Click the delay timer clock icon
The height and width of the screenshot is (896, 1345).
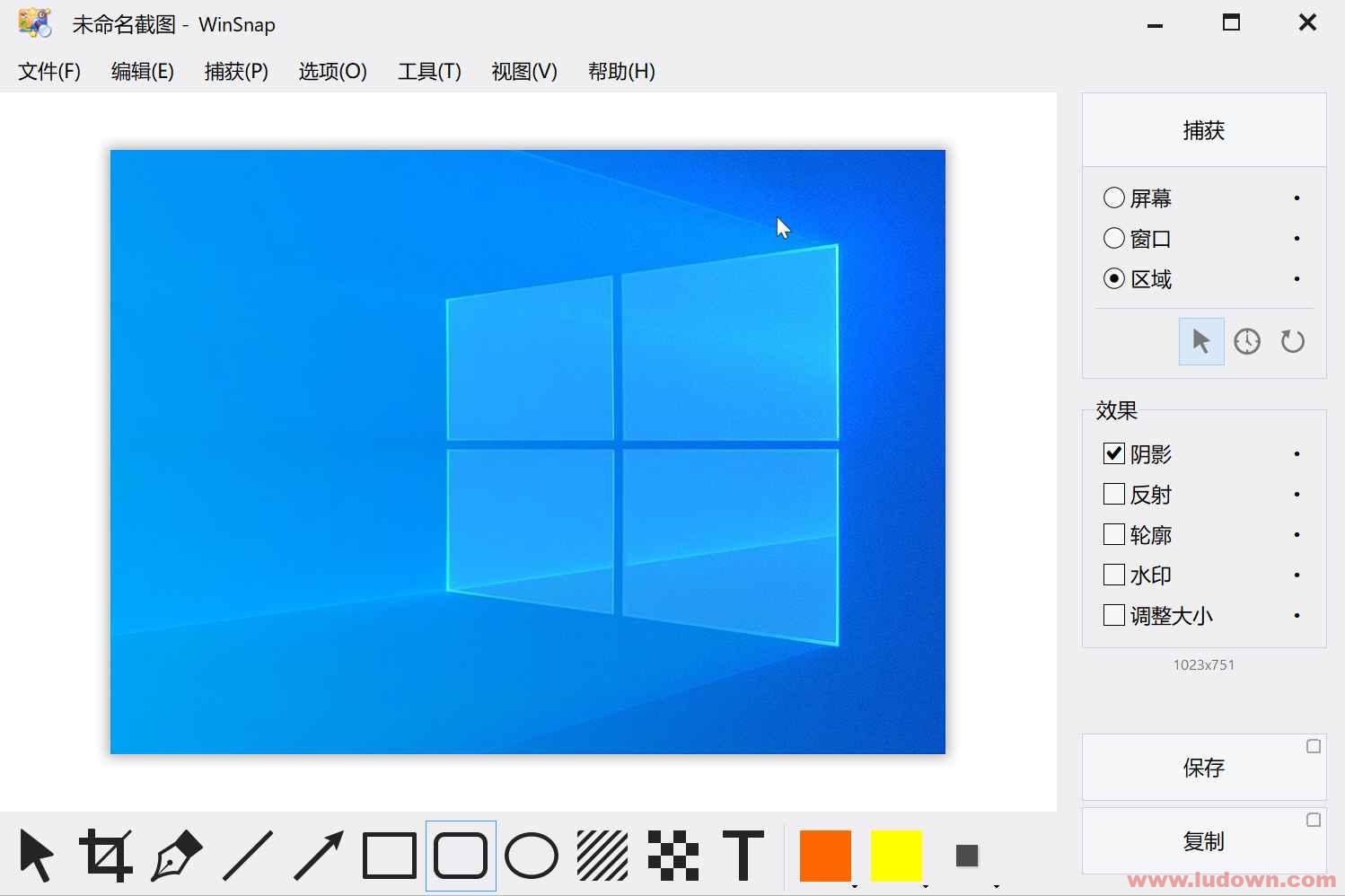pyautogui.click(x=1247, y=341)
